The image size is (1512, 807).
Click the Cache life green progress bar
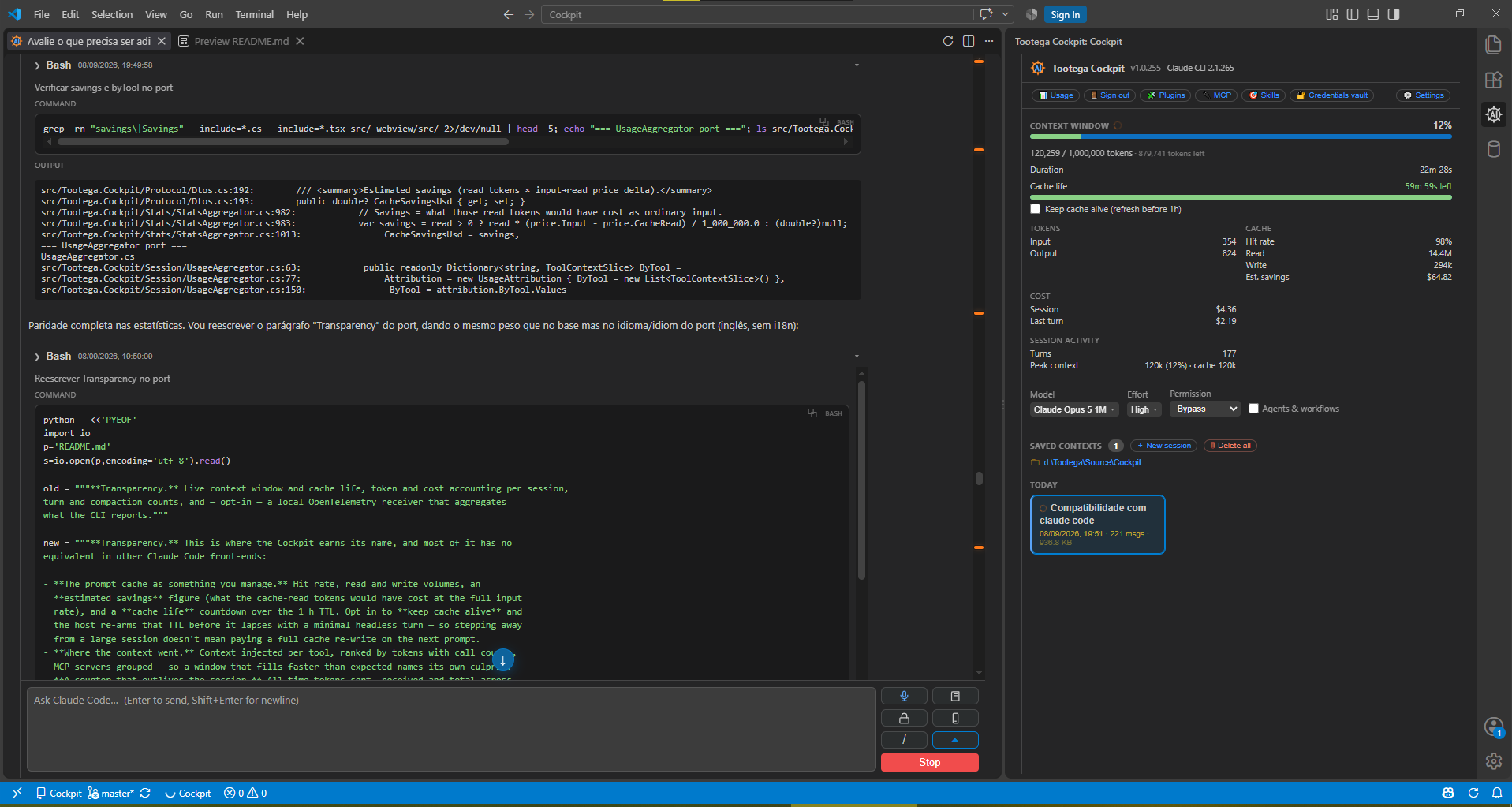click(1241, 197)
